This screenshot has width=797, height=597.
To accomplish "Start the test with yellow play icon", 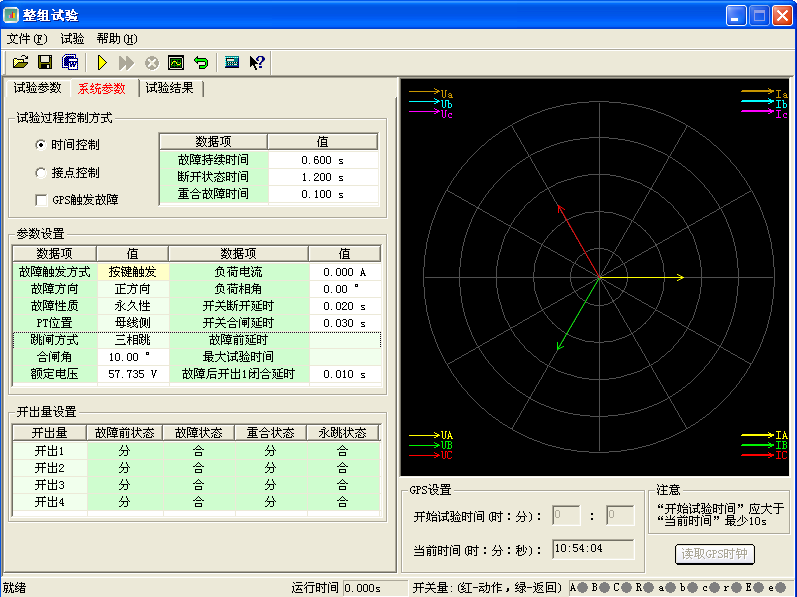I will 102,62.
